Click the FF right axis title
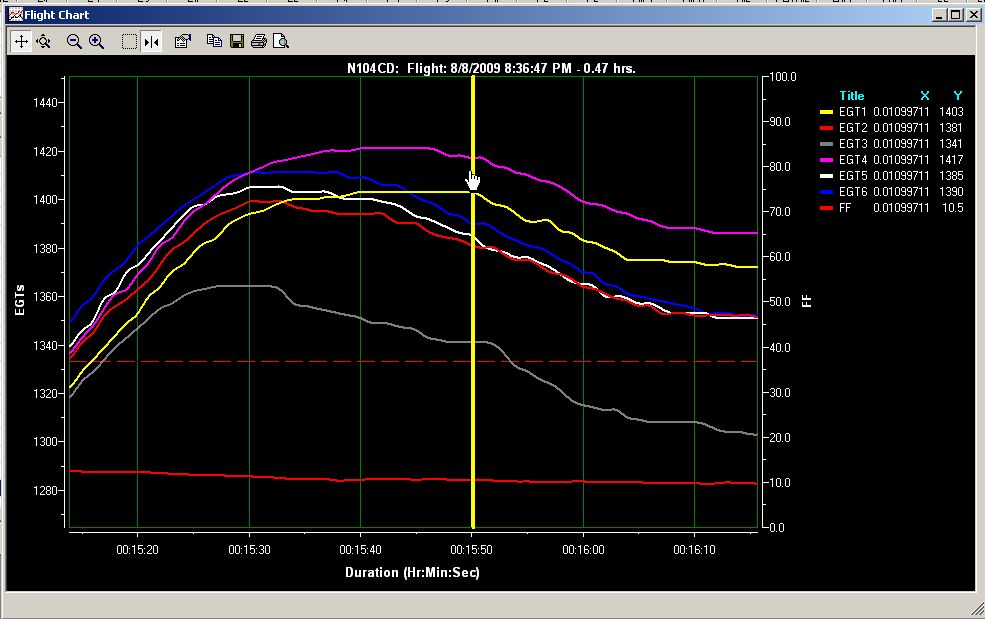The height and width of the screenshot is (619, 985). click(807, 301)
